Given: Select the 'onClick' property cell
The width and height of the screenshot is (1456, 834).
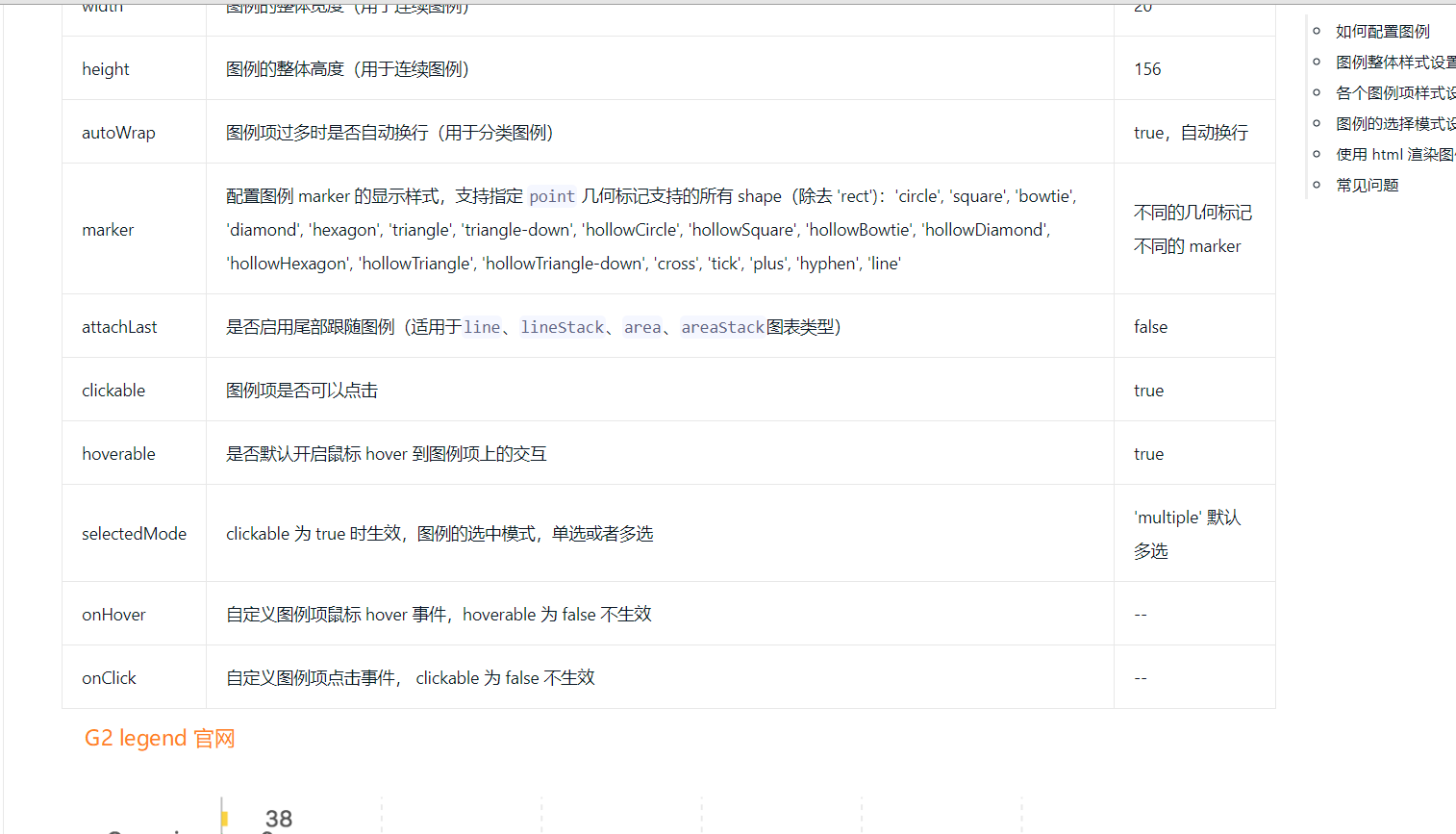Looking at the screenshot, I should click(135, 677).
